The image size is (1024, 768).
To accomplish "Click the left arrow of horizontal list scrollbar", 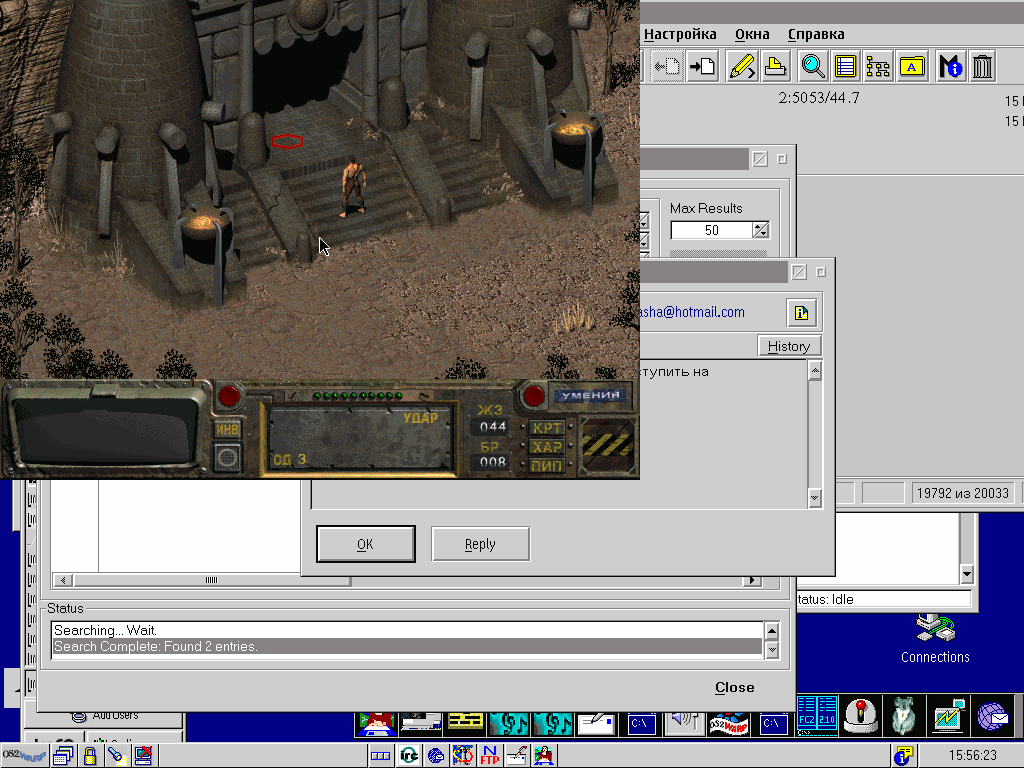I will tap(63, 580).
